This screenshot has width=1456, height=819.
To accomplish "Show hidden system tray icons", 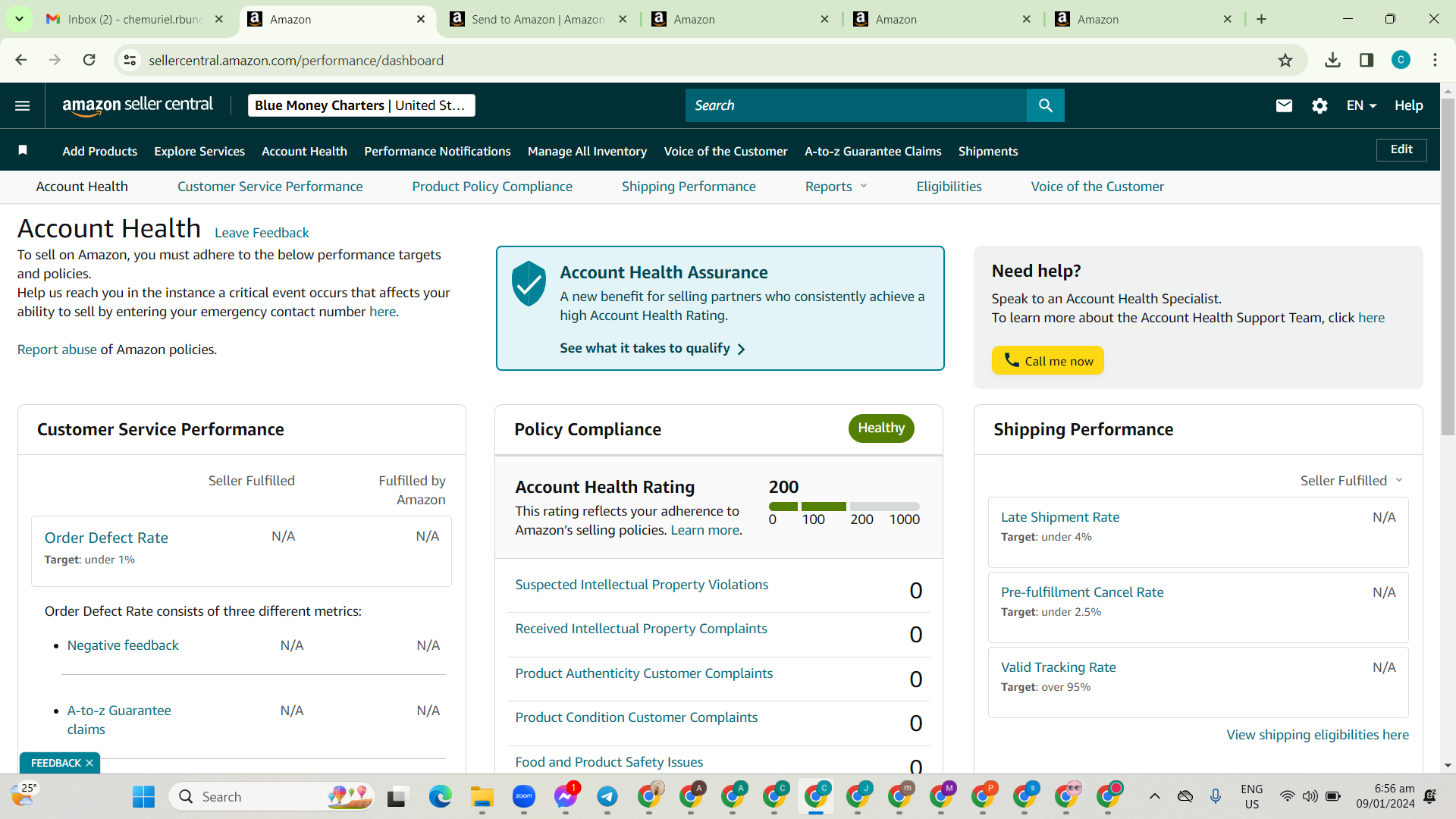I will (1154, 796).
